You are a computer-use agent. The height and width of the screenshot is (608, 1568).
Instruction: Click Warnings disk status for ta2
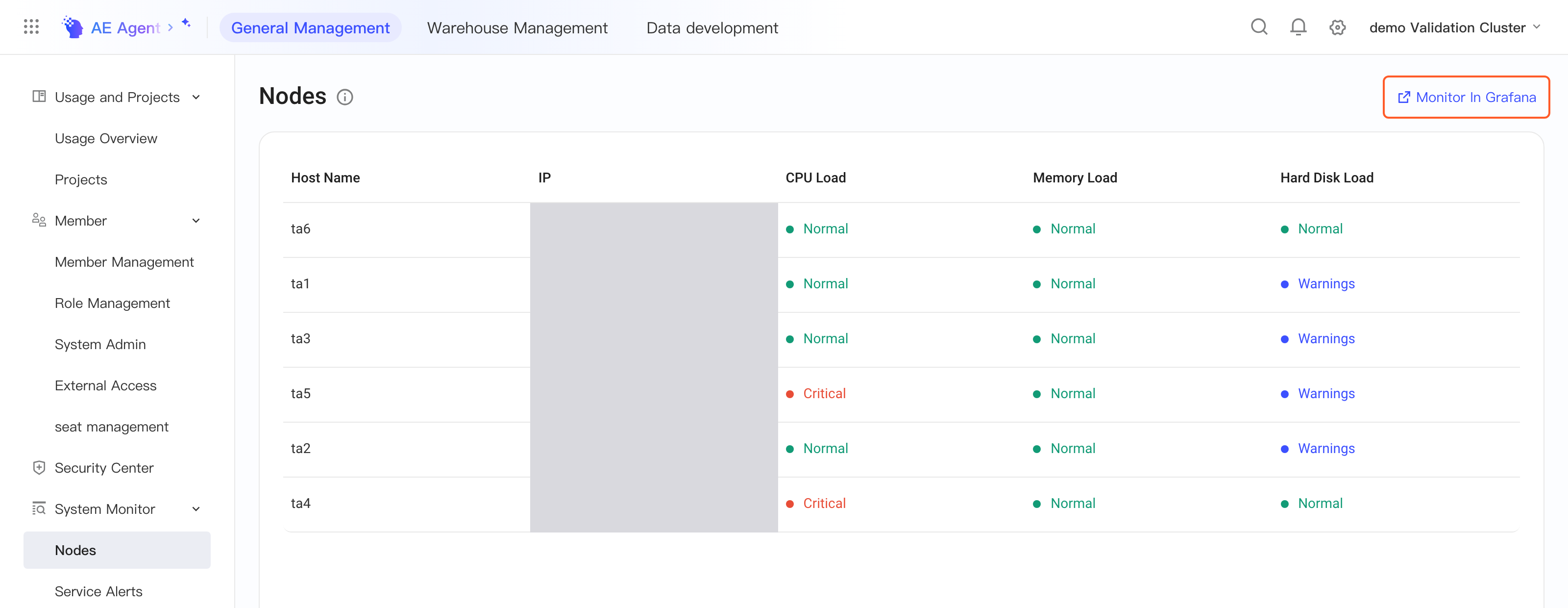[x=1318, y=448]
